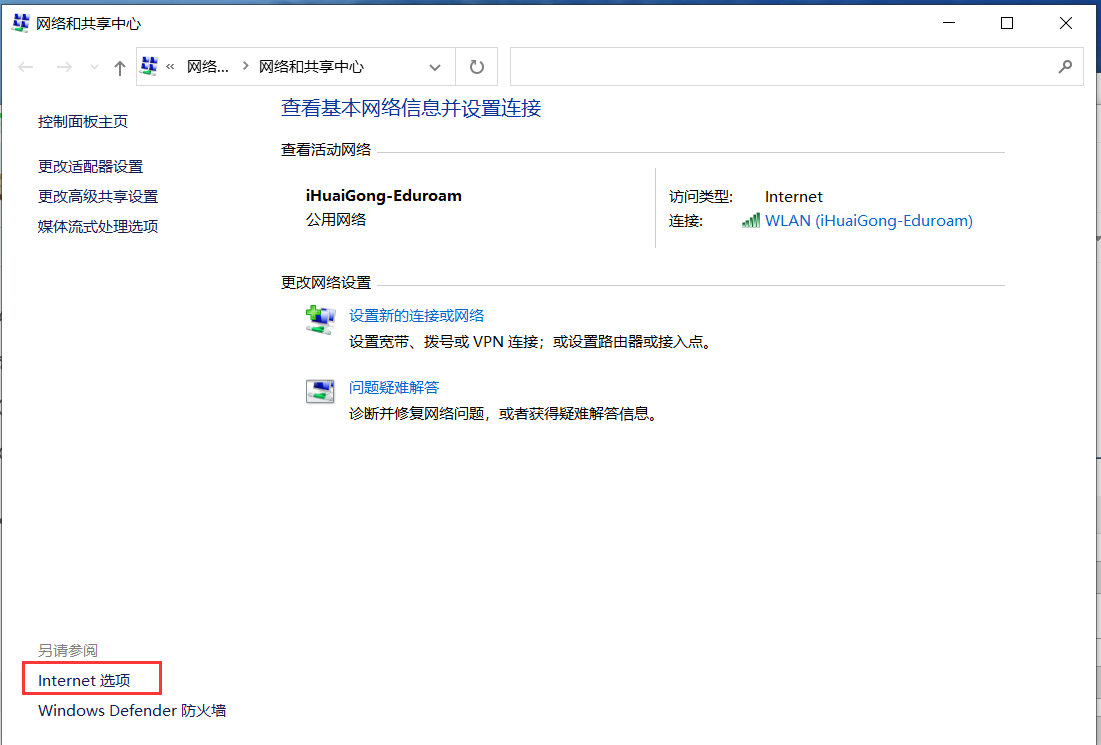
Task: Expand the « breadcrumb overflow chevron
Action: 171,67
